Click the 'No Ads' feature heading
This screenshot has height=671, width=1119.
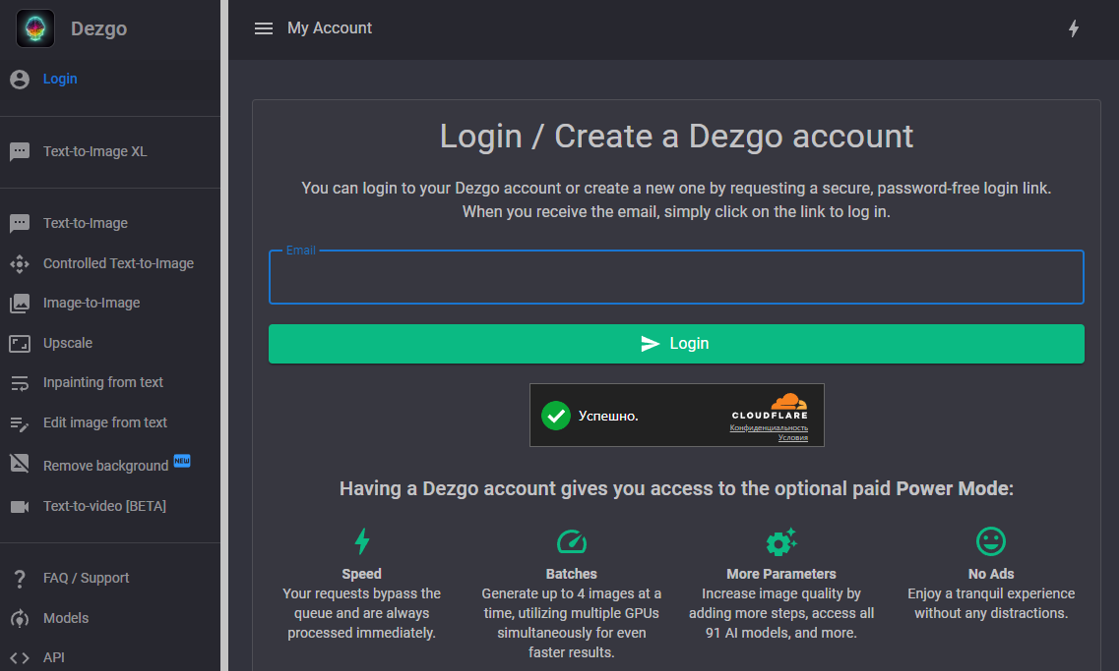[x=991, y=574]
